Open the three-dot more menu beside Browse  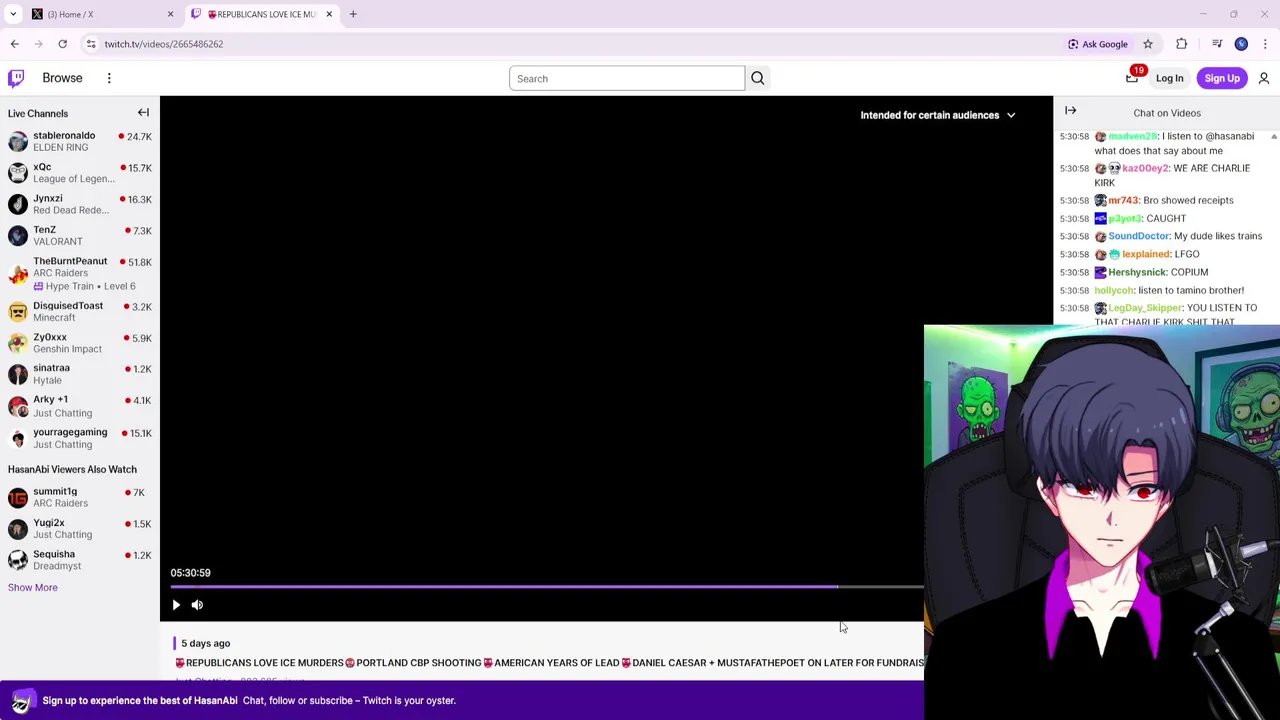pos(109,78)
